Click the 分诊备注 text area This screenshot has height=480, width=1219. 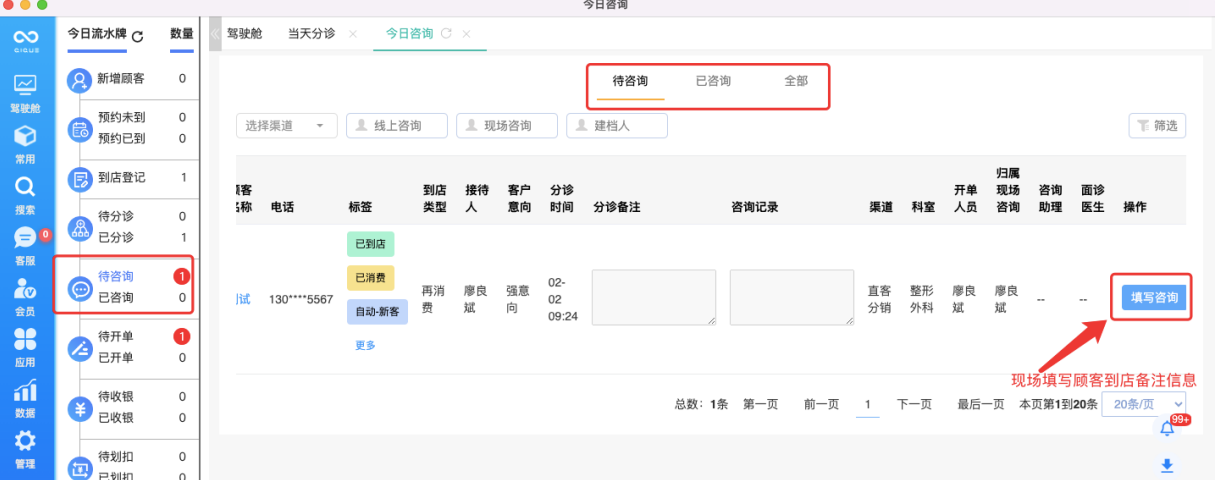pyautogui.click(x=654, y=297)
